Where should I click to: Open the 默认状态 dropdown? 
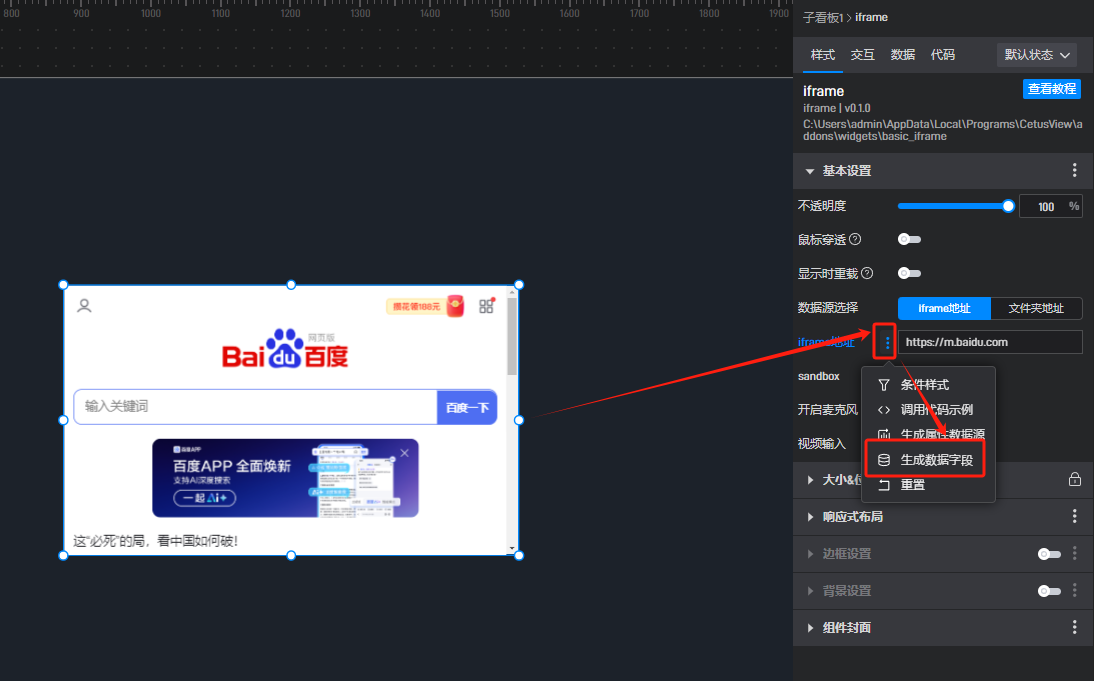(x=1037, y=54)
